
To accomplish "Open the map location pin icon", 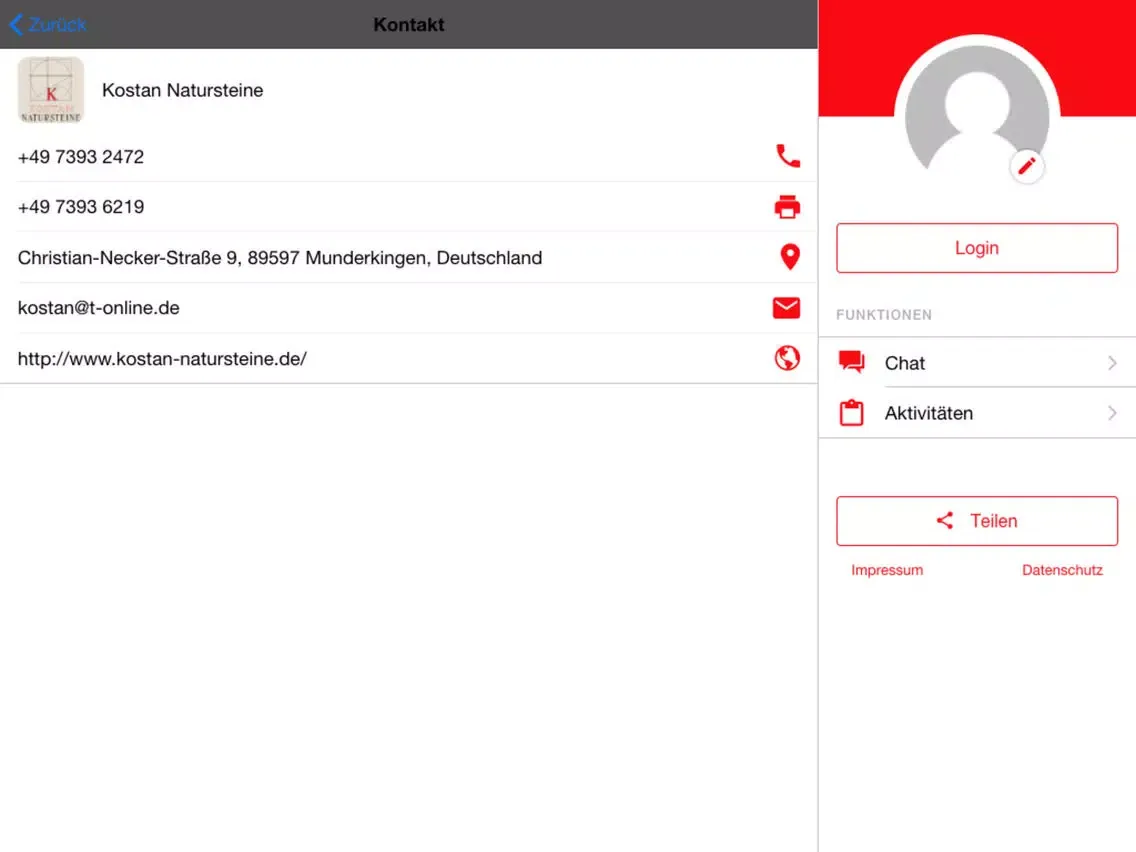I will pyautogui.click(x=790, y=257).
